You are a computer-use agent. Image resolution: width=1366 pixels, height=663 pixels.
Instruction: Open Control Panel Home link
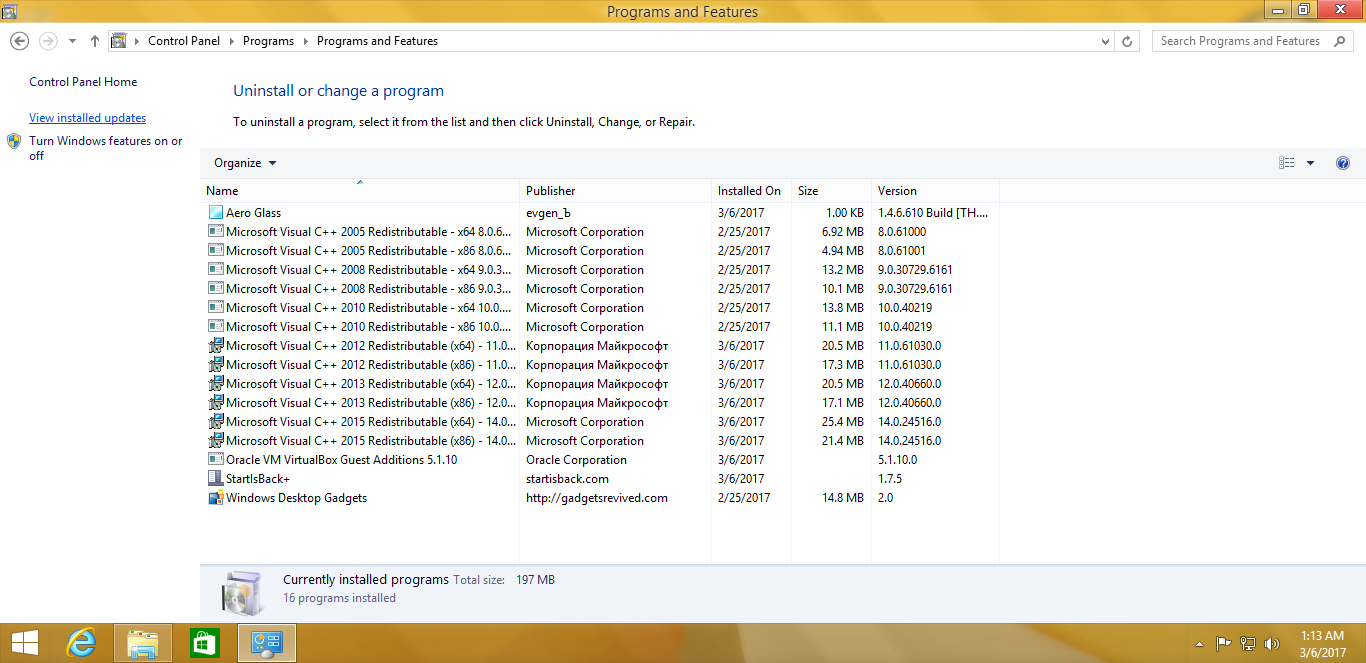pos(83,82)
